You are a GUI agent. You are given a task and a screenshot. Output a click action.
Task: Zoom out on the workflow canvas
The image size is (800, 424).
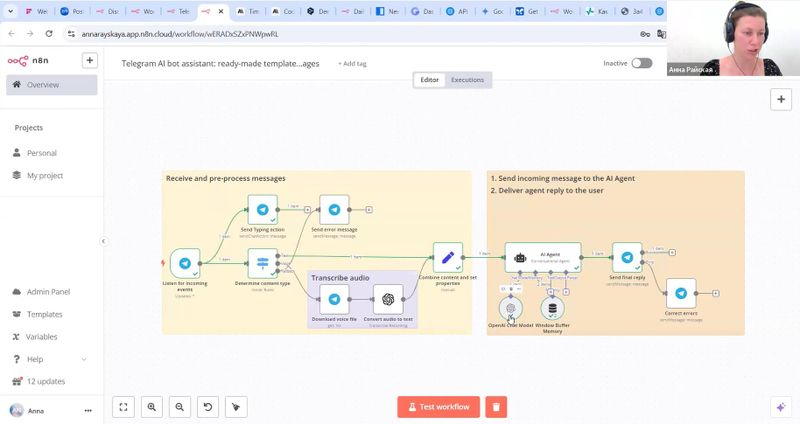[179, 407]
